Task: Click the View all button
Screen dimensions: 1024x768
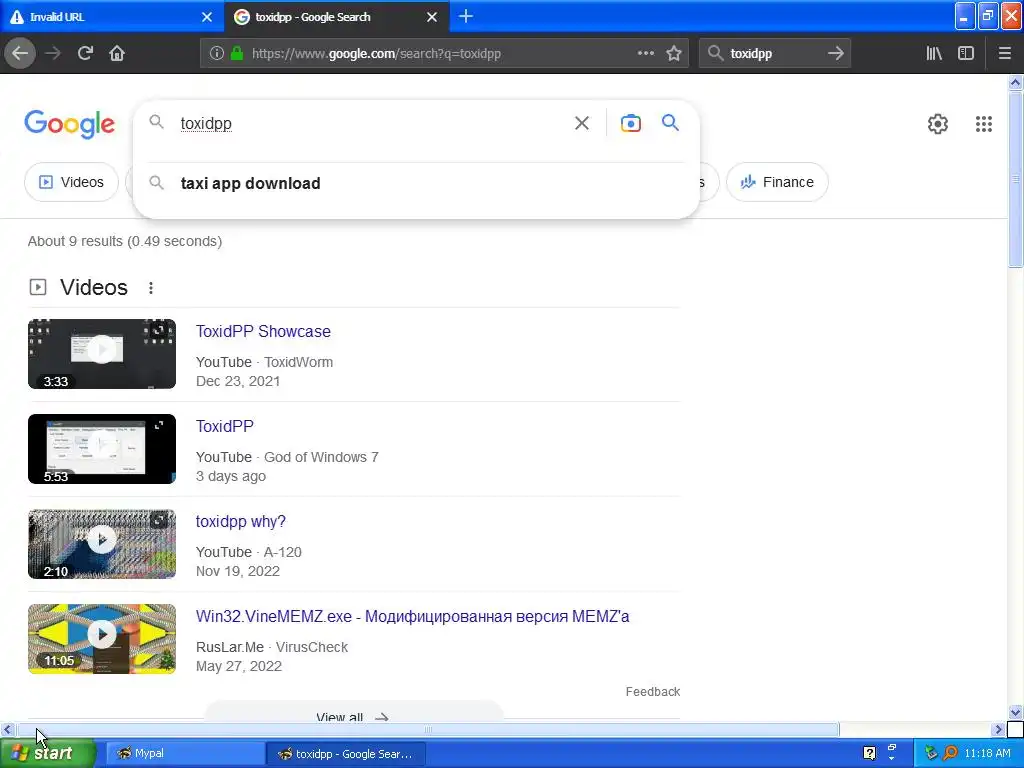Action: tap(353, 712)
